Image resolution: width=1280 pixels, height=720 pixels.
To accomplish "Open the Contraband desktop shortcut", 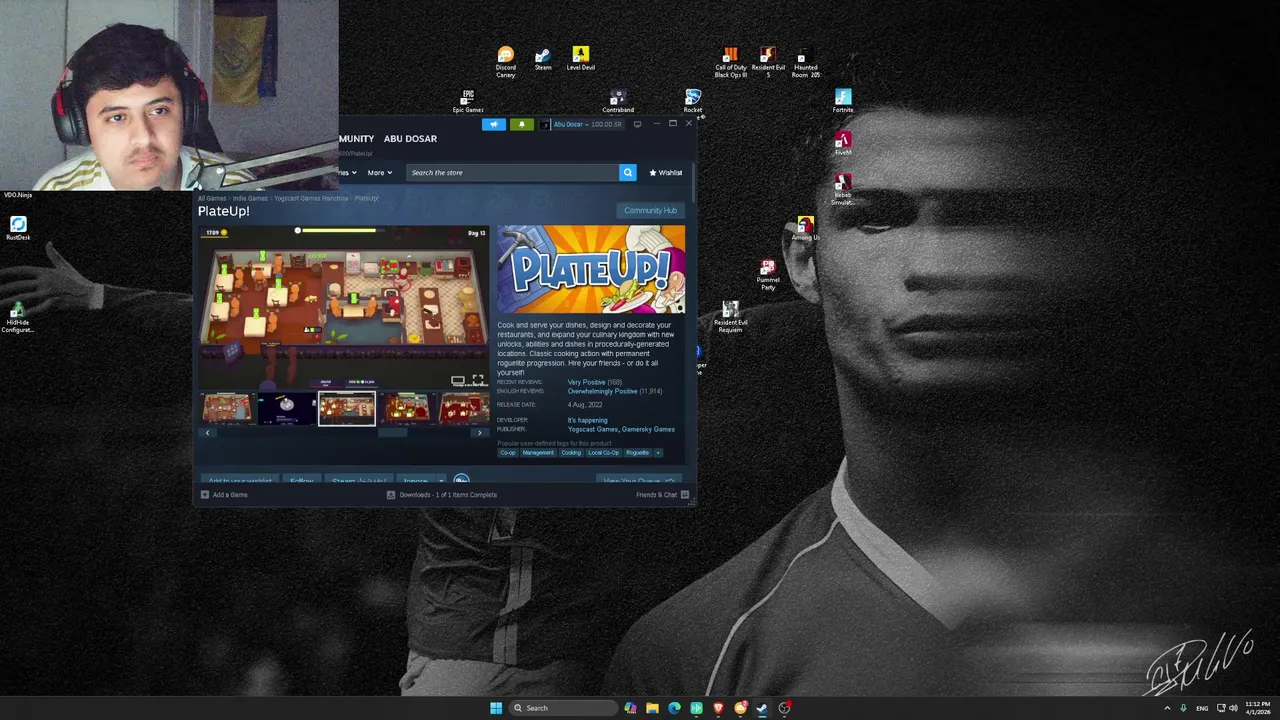I will tap(618, 101).
